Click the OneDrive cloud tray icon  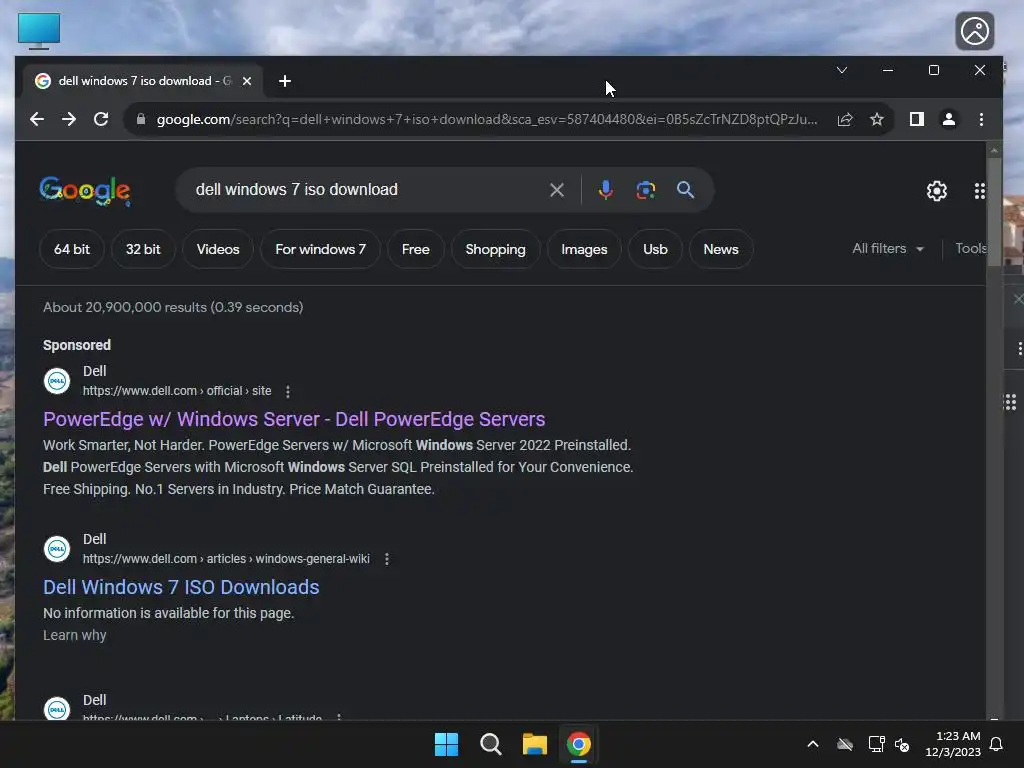click(845, 744)
